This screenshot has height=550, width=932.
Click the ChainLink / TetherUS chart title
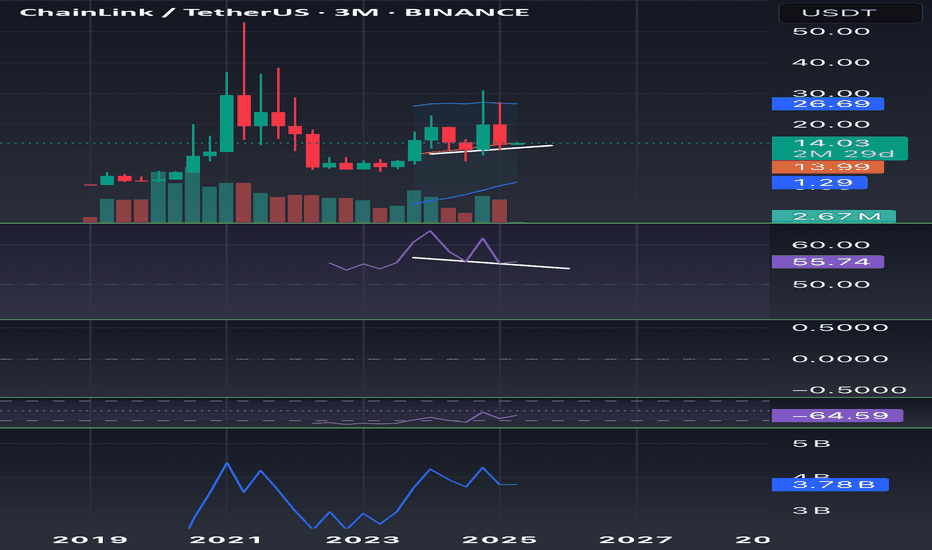click(x=274, y=12)
